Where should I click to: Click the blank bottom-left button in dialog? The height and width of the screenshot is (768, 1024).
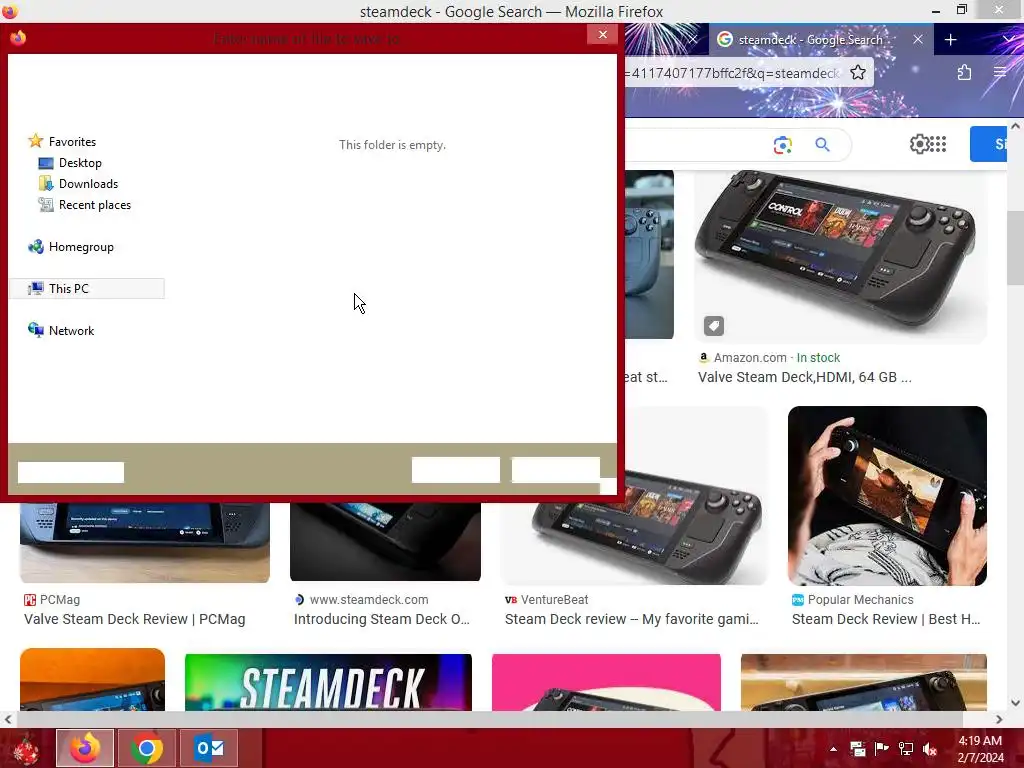(x=71, y=472)
